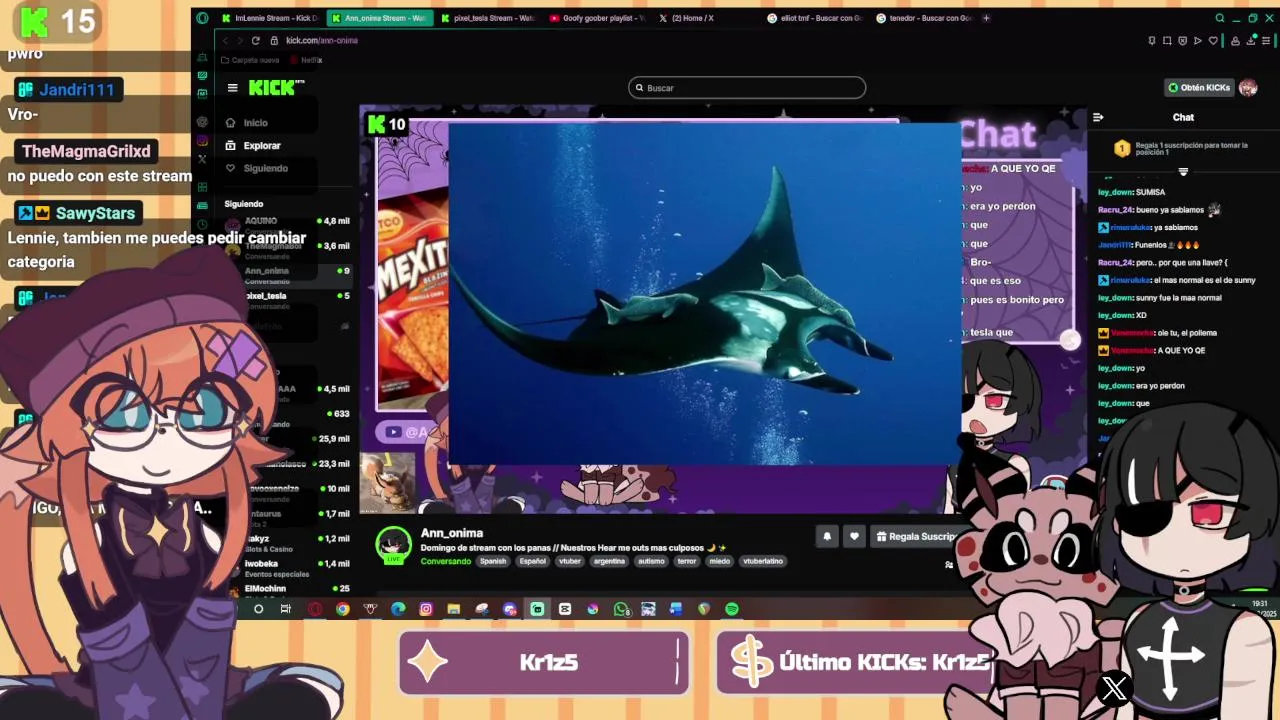Reload the page in browser toolbar

pos(256,40)
